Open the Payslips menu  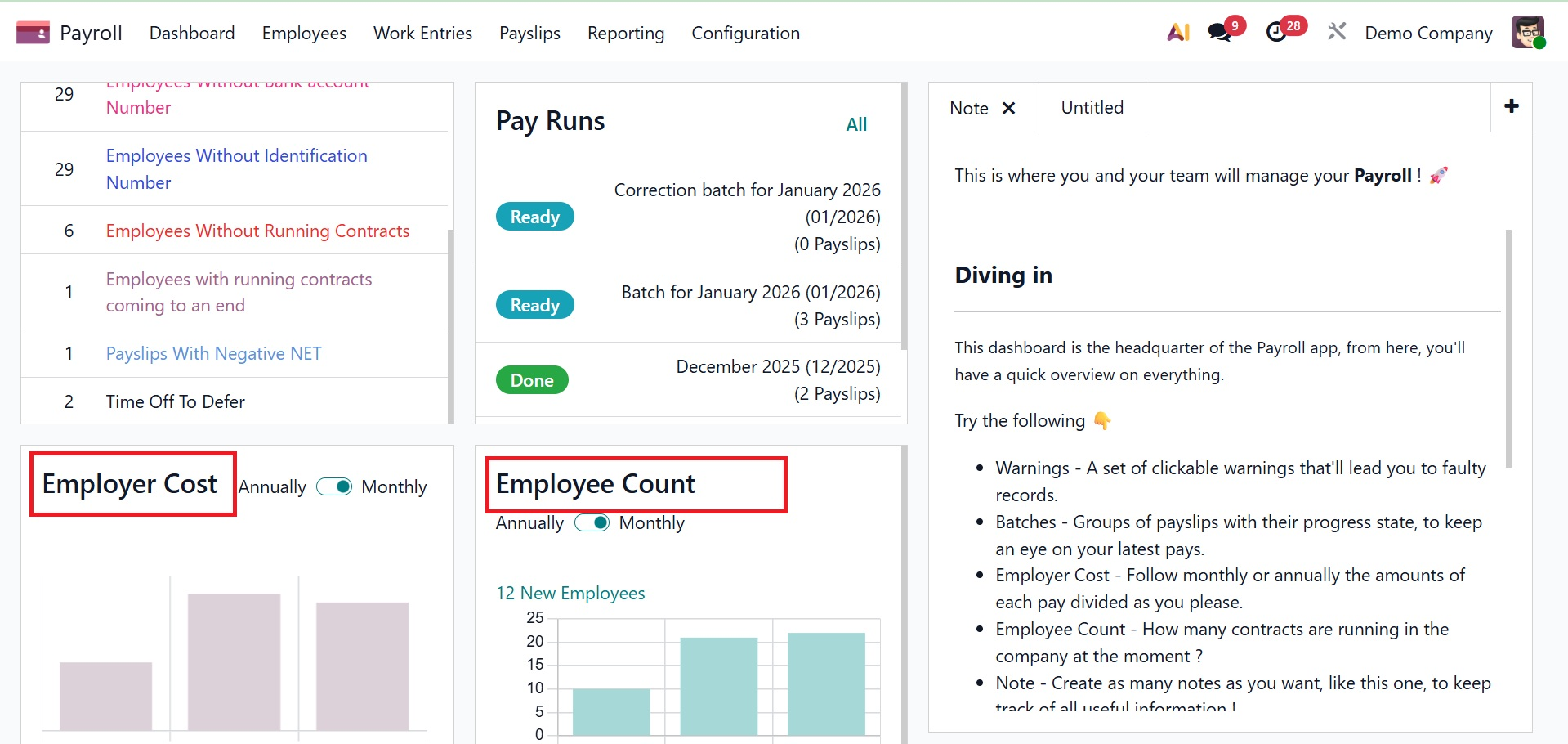point(529,33)
